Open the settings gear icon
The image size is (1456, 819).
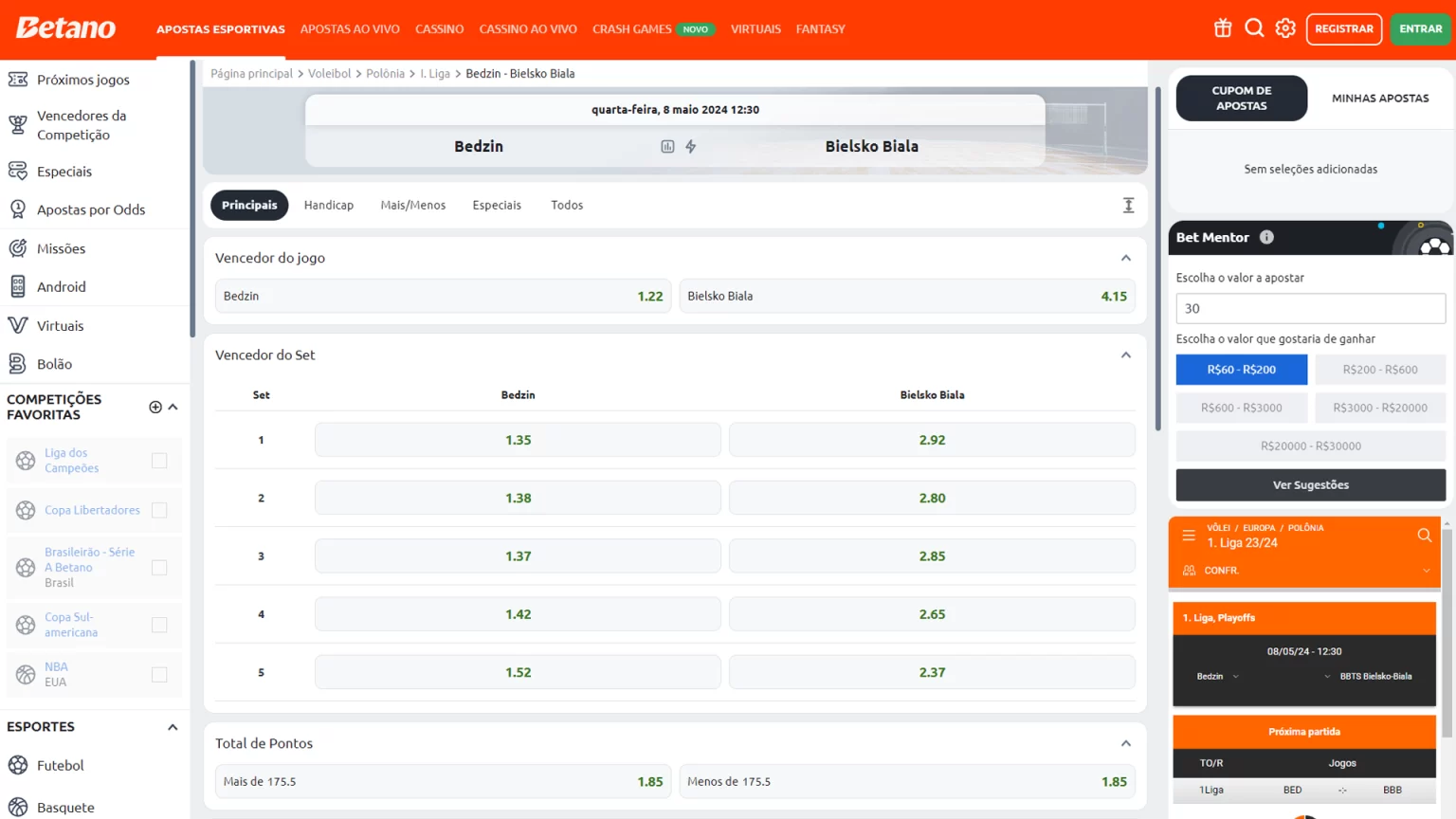point(1285,28)
